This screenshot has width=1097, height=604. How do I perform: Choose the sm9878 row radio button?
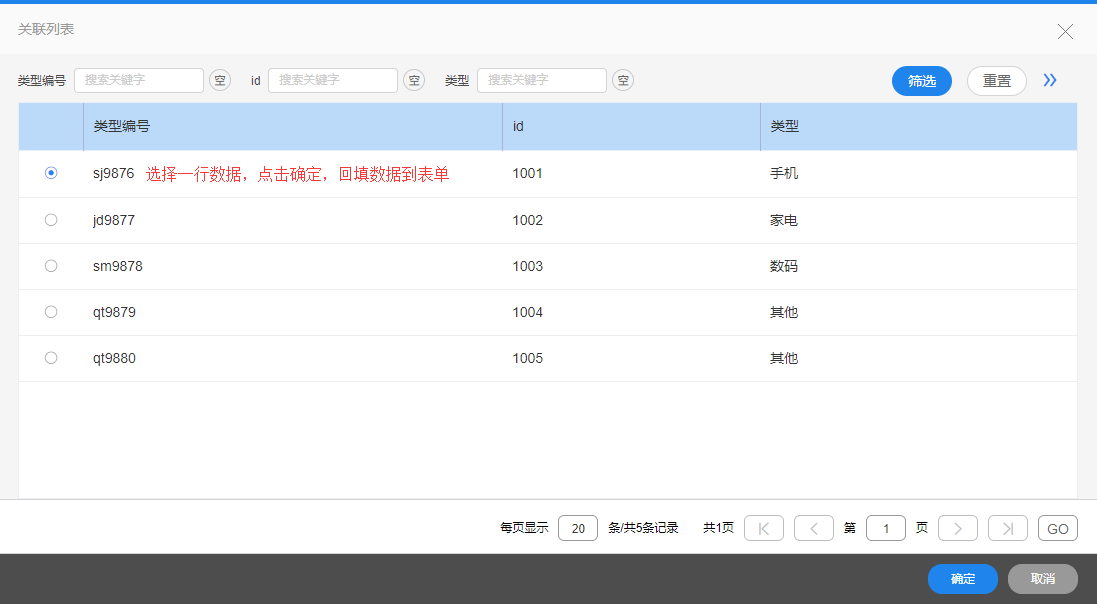pyautogui.click(x=51, y=266)
